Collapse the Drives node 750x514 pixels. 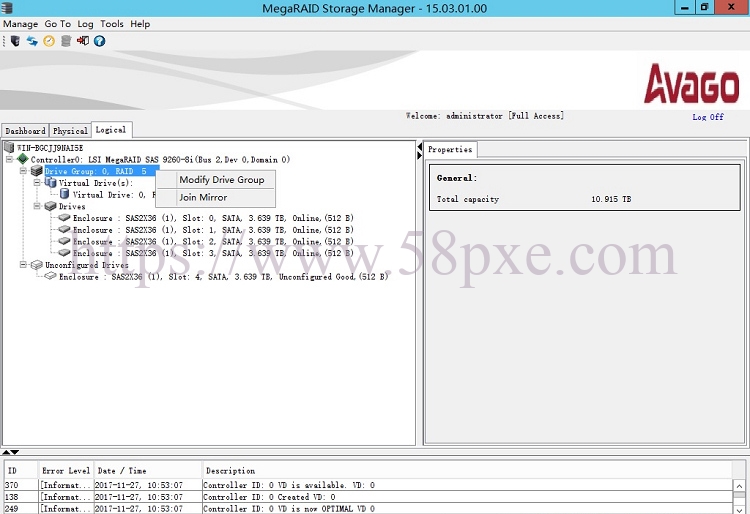click(37, 206)
